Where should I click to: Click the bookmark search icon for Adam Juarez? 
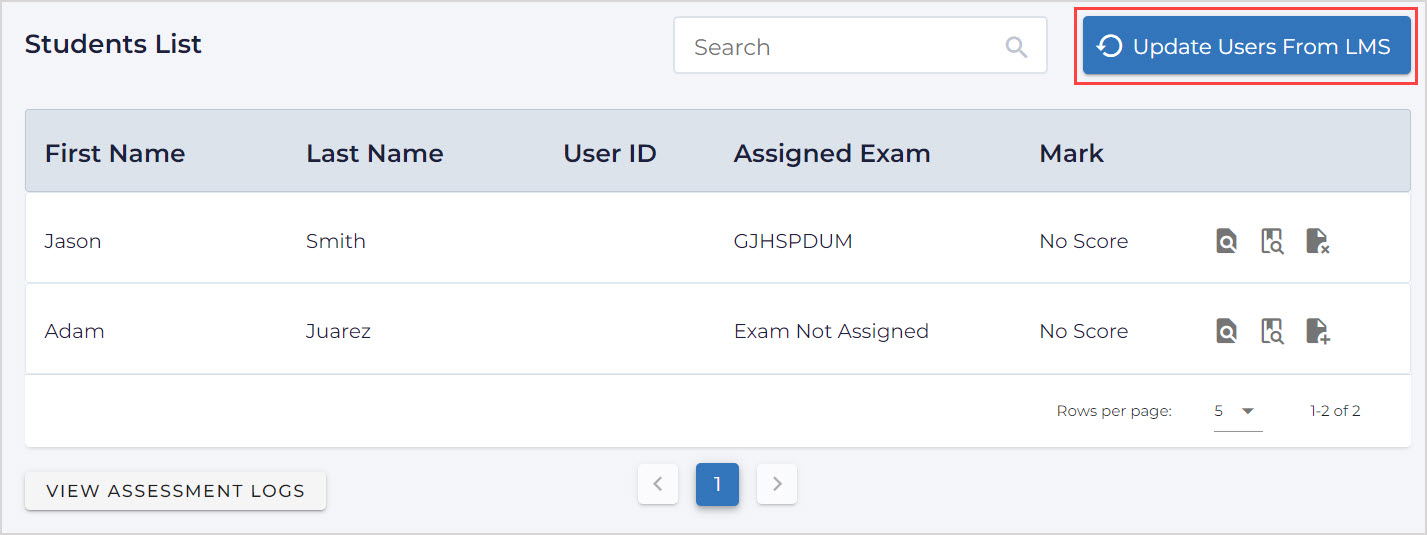1272,331
